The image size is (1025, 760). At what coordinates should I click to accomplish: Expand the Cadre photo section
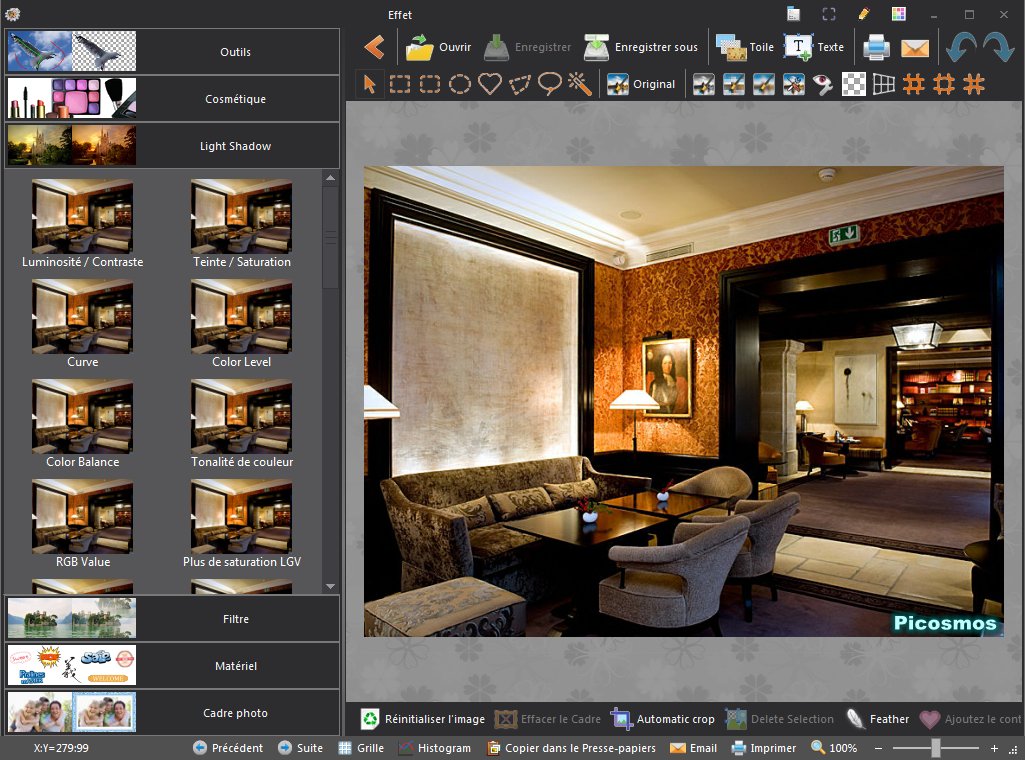click(173, 713)
